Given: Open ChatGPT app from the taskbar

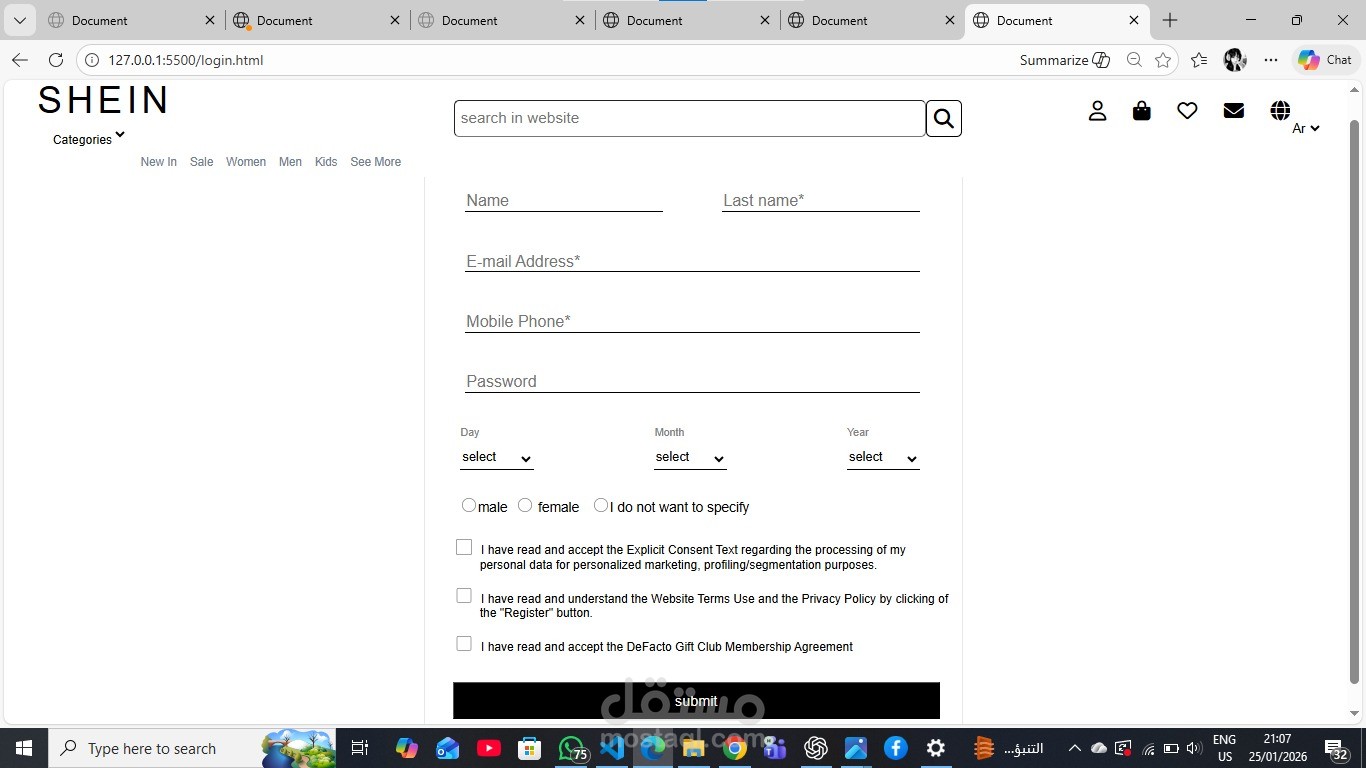Looking at the screenshot, I should coord(816,748).
